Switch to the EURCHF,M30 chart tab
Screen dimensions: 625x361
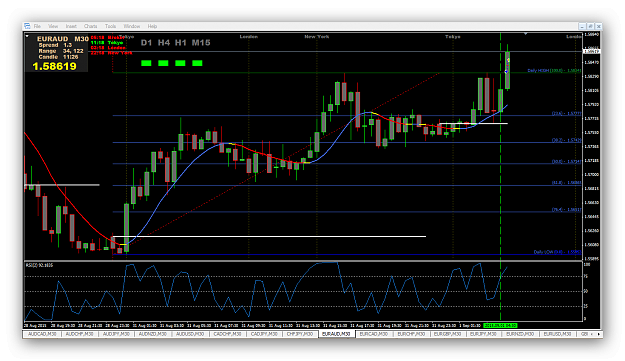pos(411,334)
